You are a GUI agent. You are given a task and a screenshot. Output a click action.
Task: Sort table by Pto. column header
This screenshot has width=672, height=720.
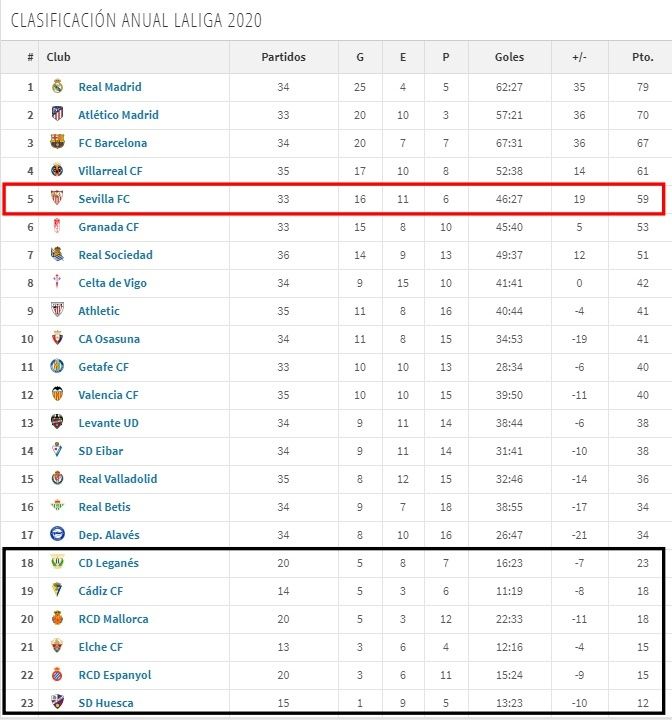click(644, 57)
